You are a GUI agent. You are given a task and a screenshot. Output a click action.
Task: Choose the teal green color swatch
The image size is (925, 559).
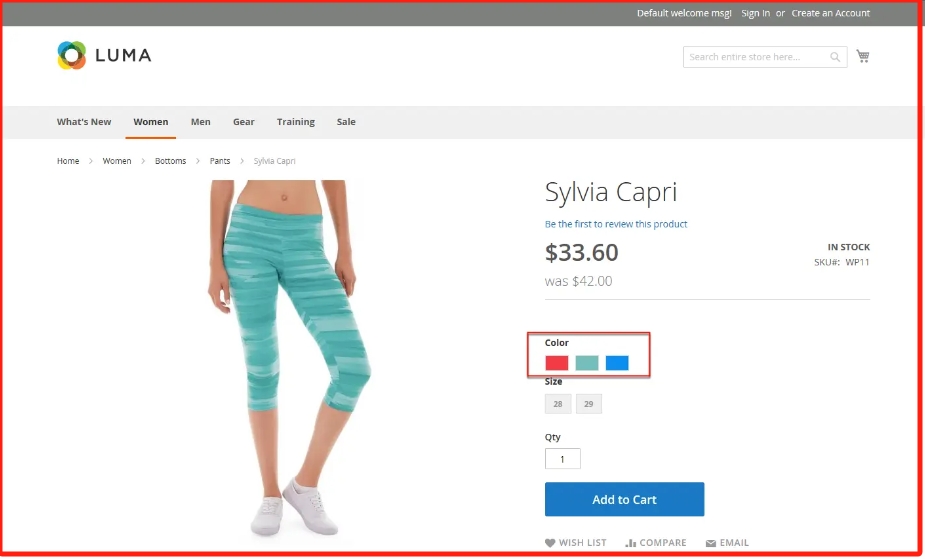pos(587,363)
